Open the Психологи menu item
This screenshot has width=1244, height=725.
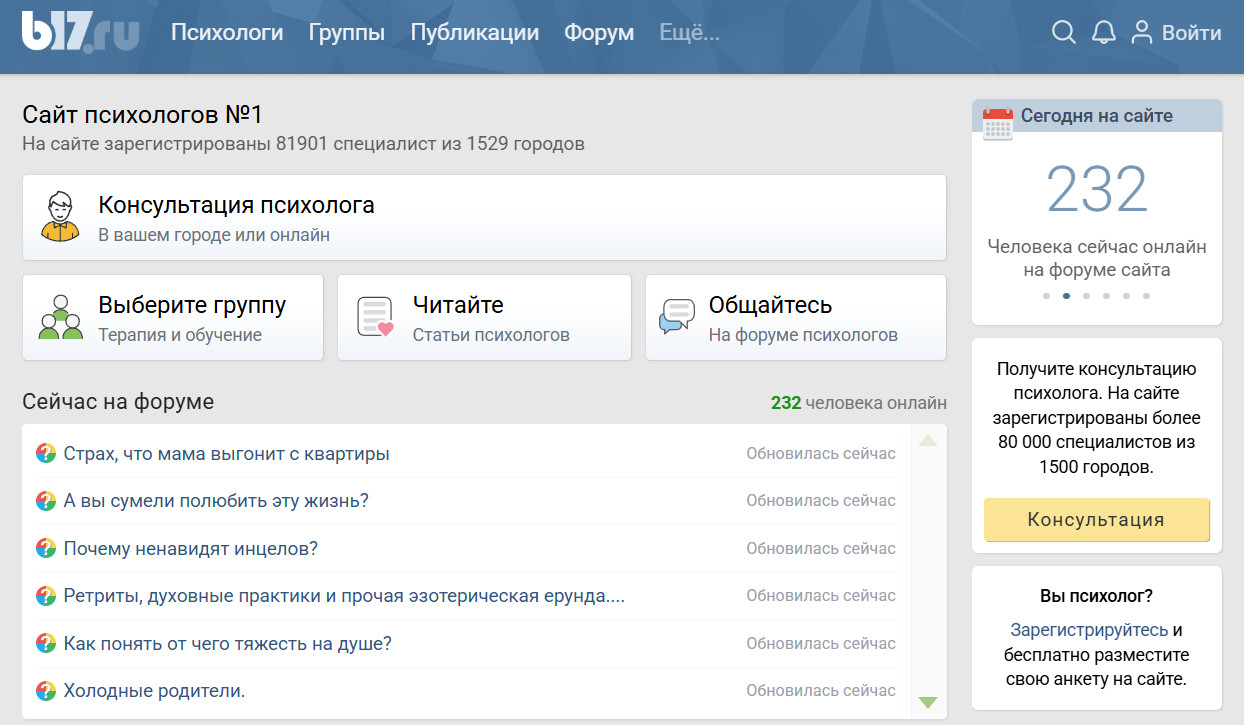(227, 33)
